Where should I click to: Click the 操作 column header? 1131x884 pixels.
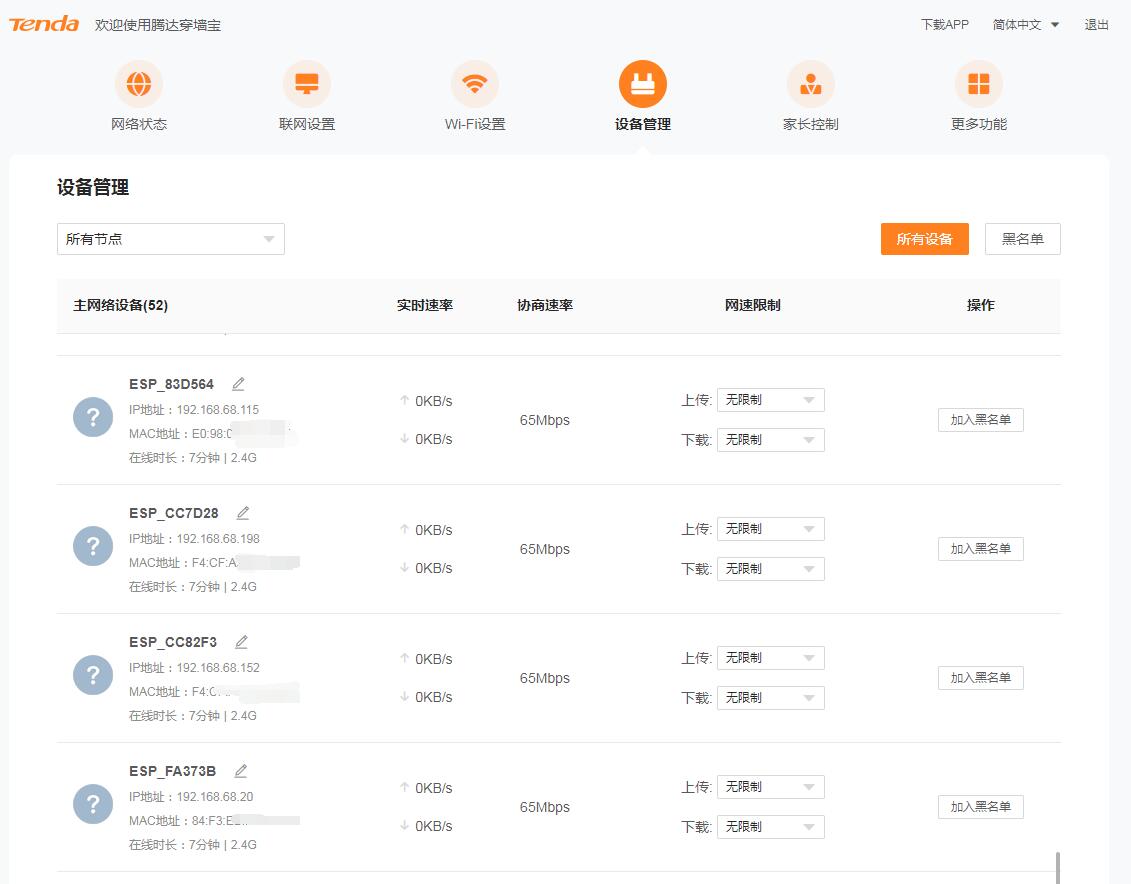point(981,305)
